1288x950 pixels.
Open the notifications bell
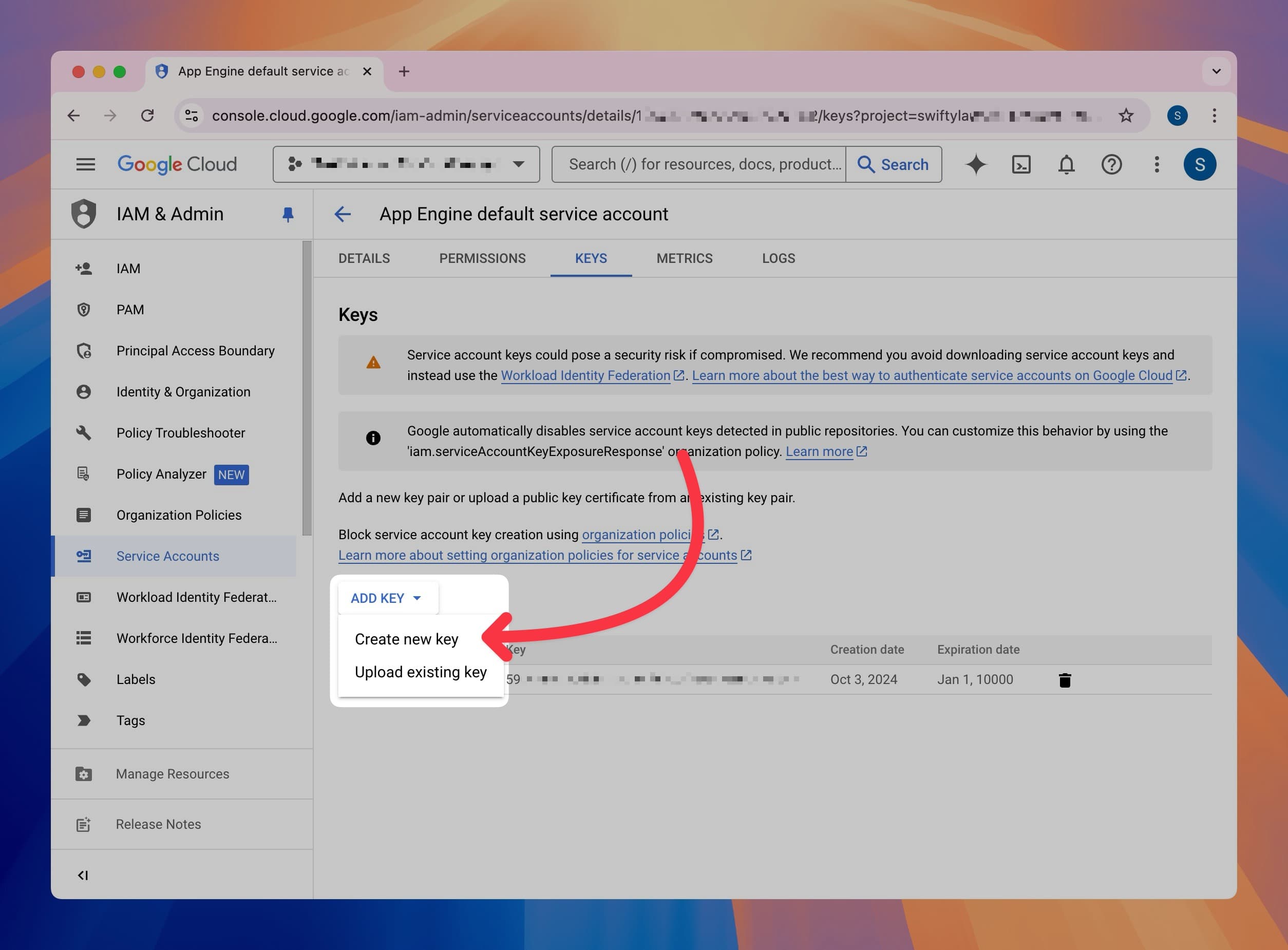(x=1067, y=164)
